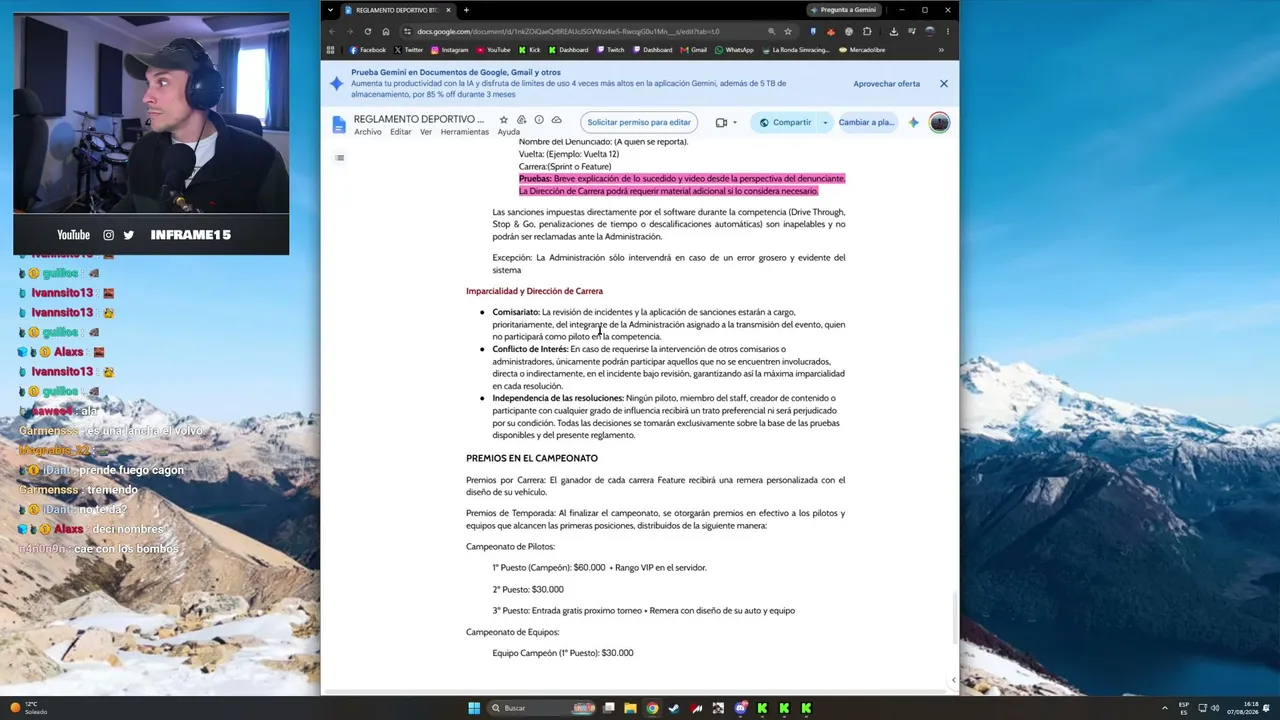Click the Cambiar a pla... button

tap(866, 123)
